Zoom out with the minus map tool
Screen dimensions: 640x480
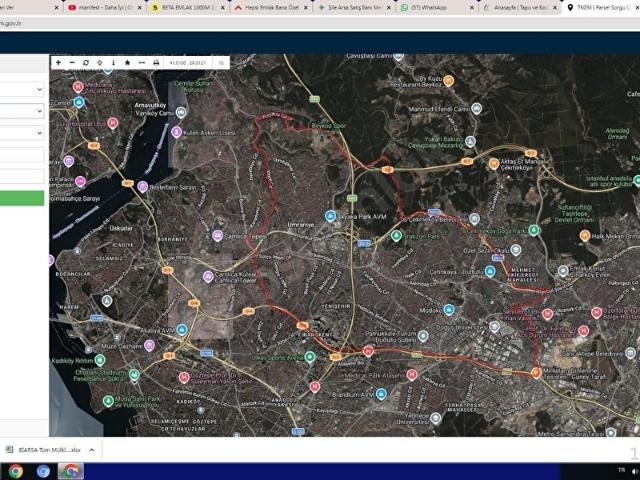click(x=72, y=62)
